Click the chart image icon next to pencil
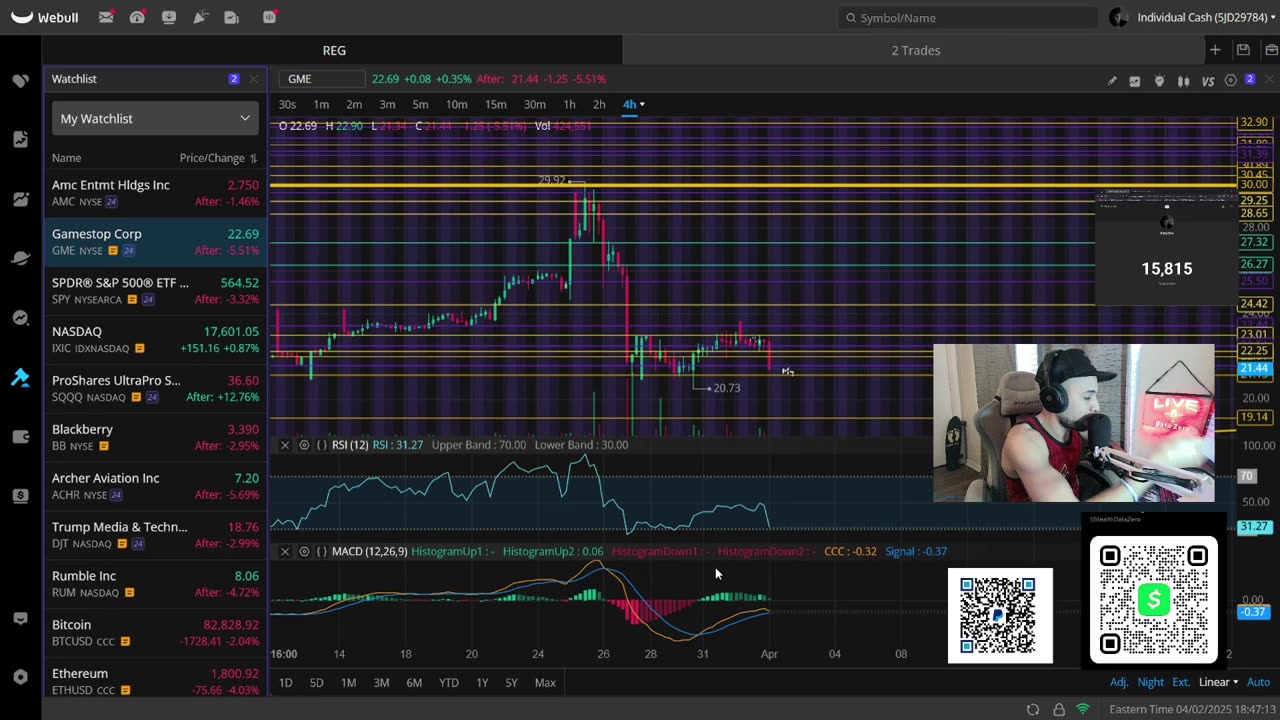This screenshot has width=1280, height=720. coord(1135,81)
